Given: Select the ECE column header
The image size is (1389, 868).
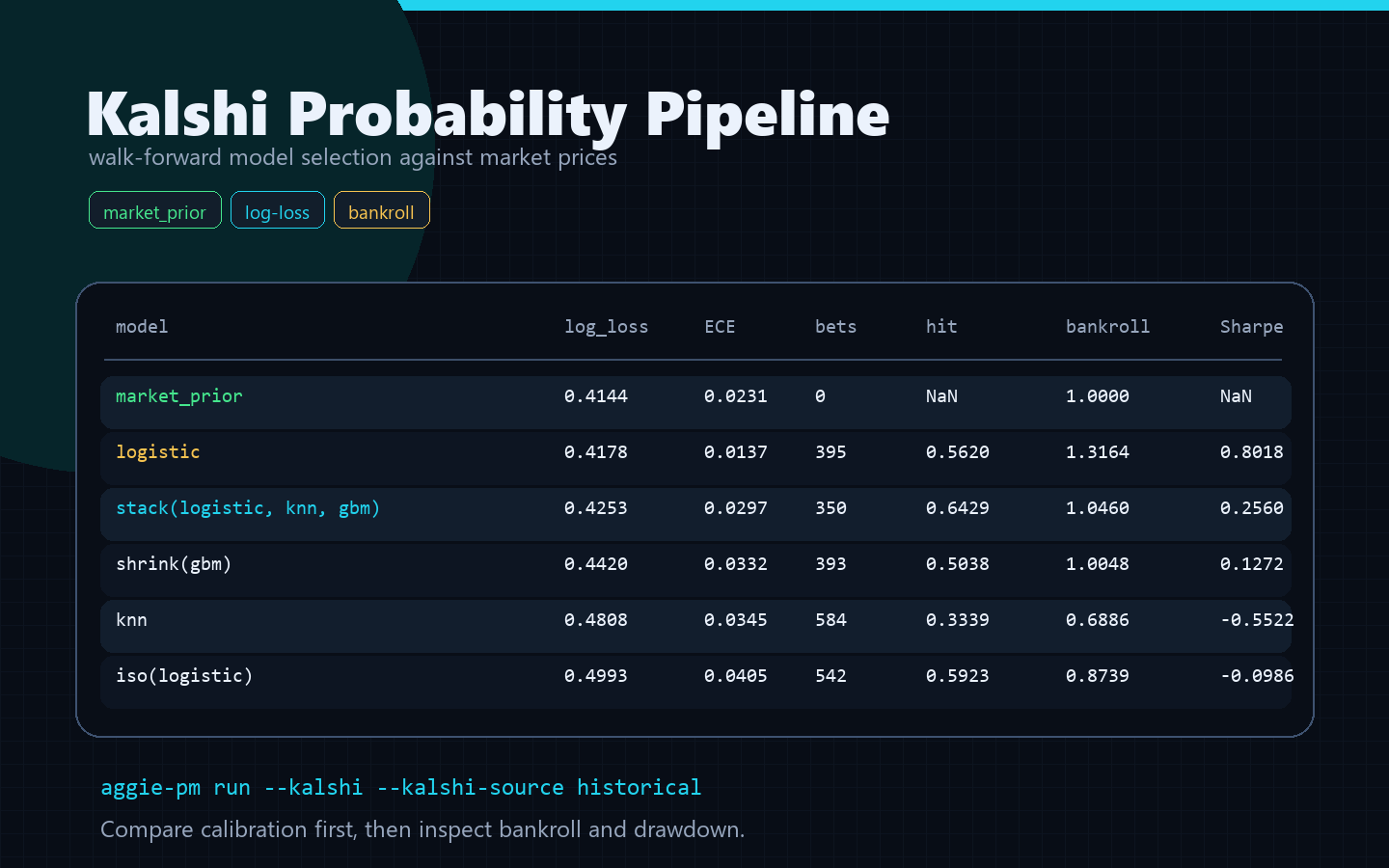Looking at the screenshot, I should click(720, 327).
